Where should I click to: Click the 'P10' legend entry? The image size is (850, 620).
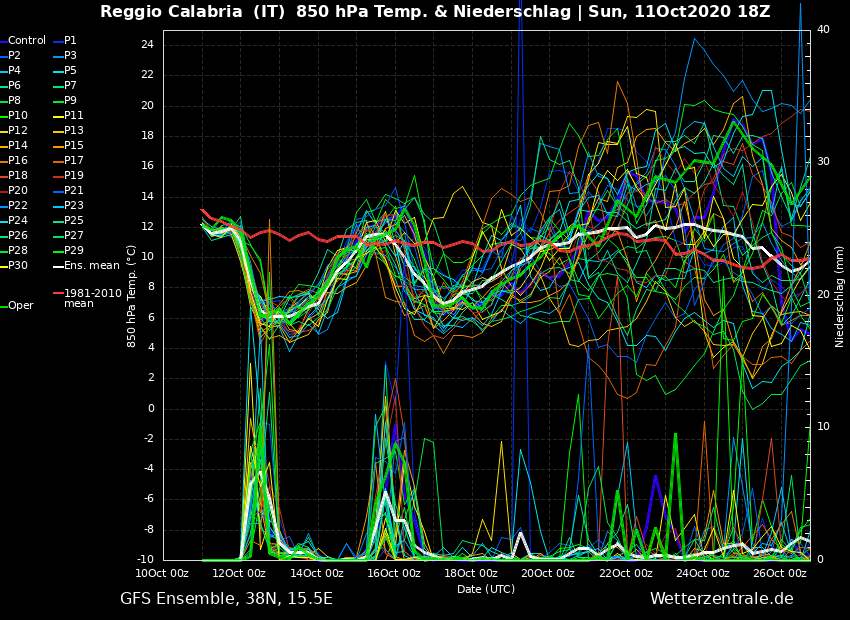tap(17, 115)
